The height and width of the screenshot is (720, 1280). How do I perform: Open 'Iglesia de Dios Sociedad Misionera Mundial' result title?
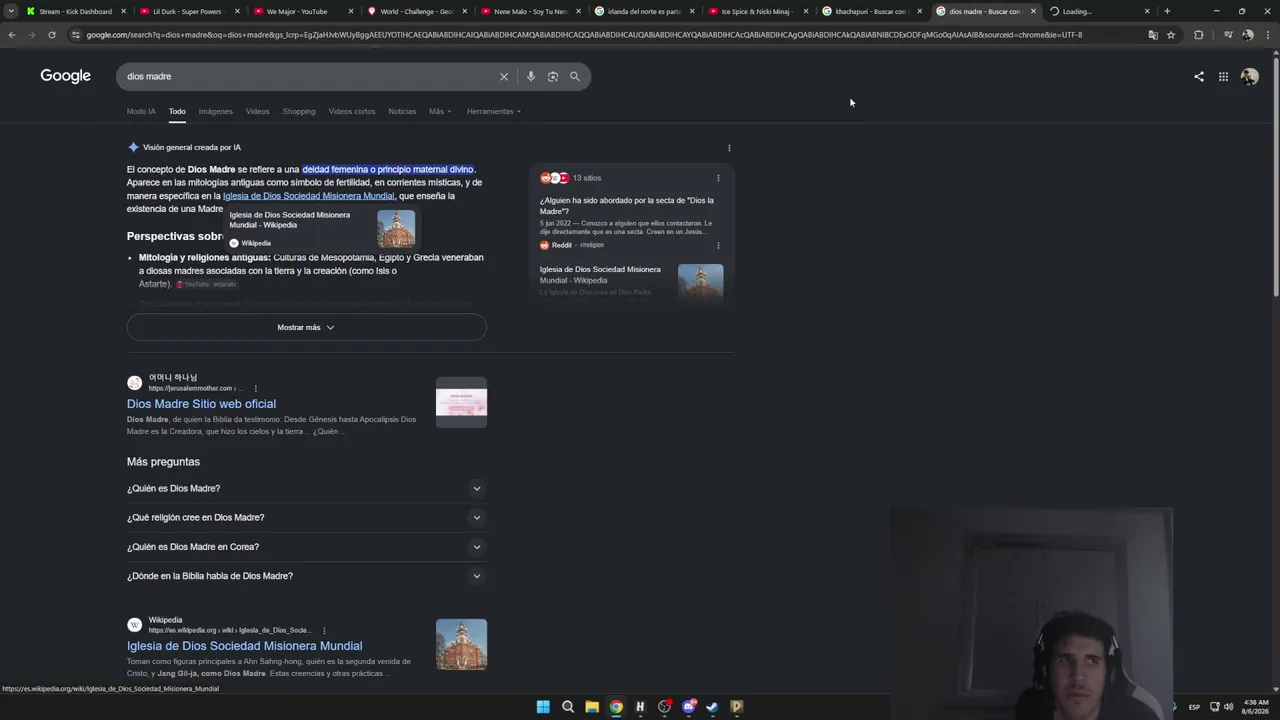tap(244, 646)
